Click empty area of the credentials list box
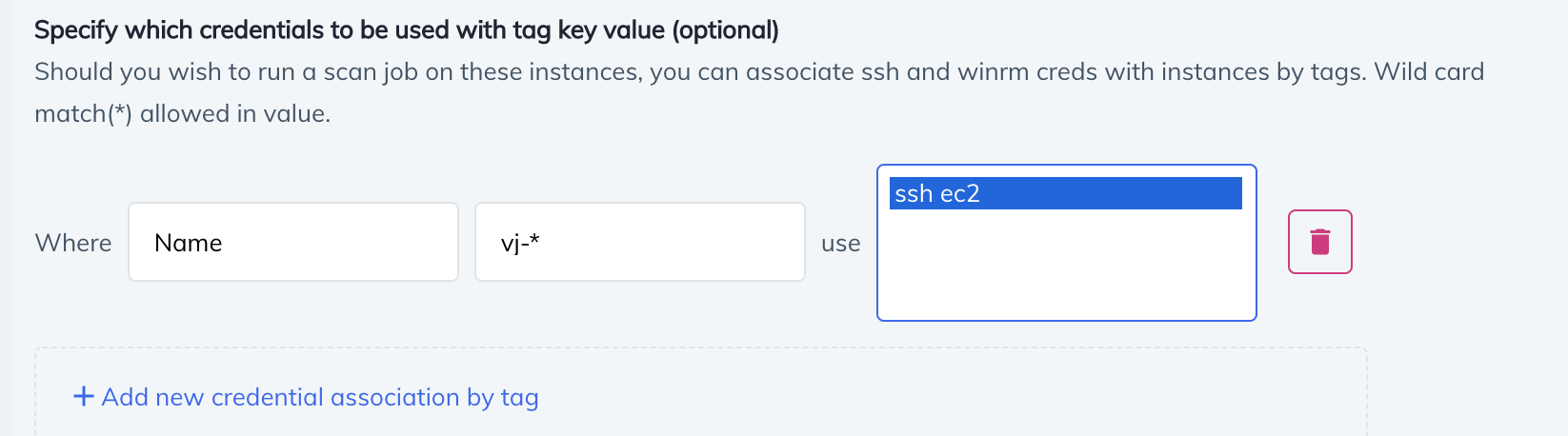 [1065, 271]
